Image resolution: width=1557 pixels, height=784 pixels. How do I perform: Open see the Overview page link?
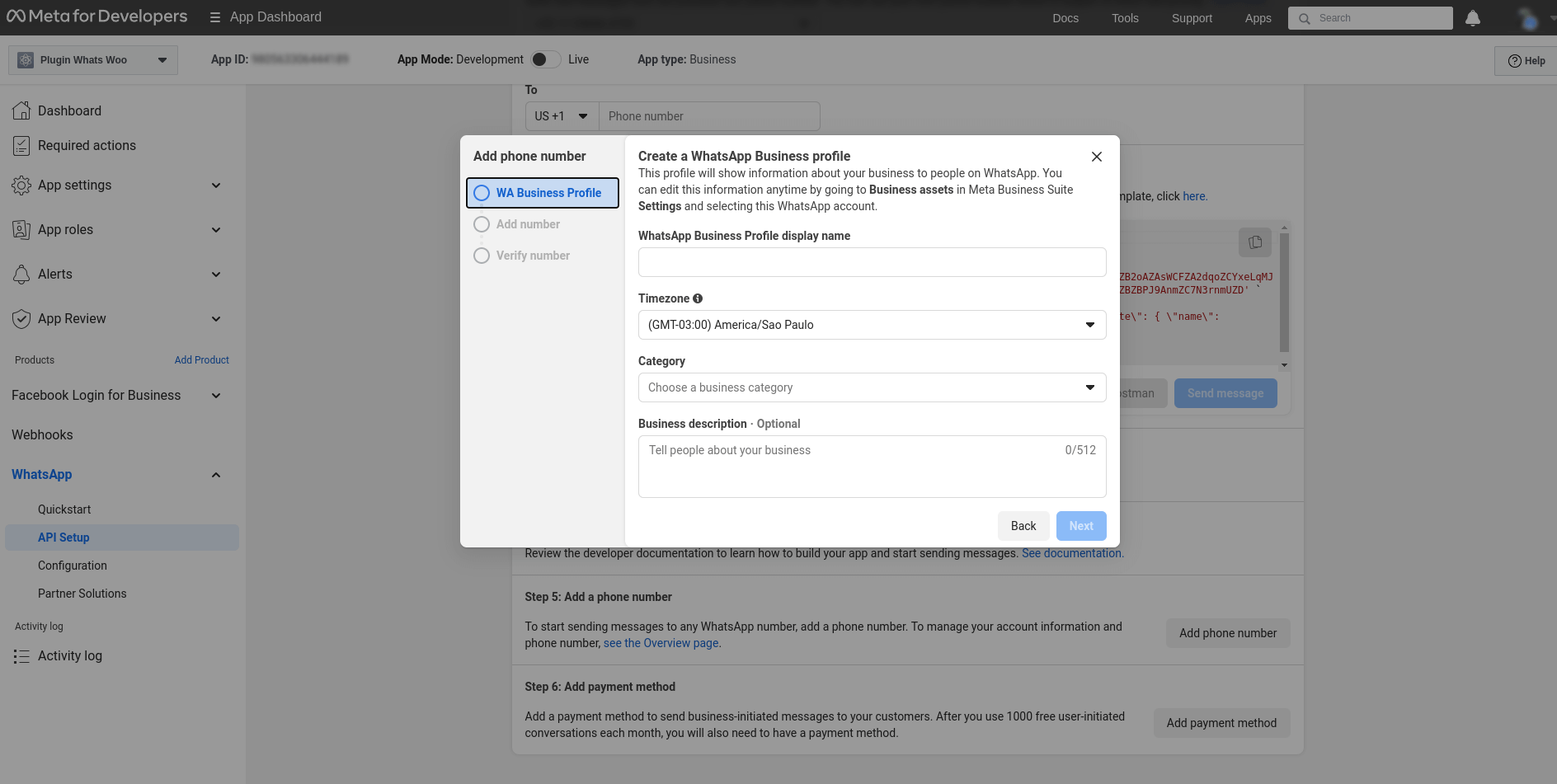[x=661, y=642]
